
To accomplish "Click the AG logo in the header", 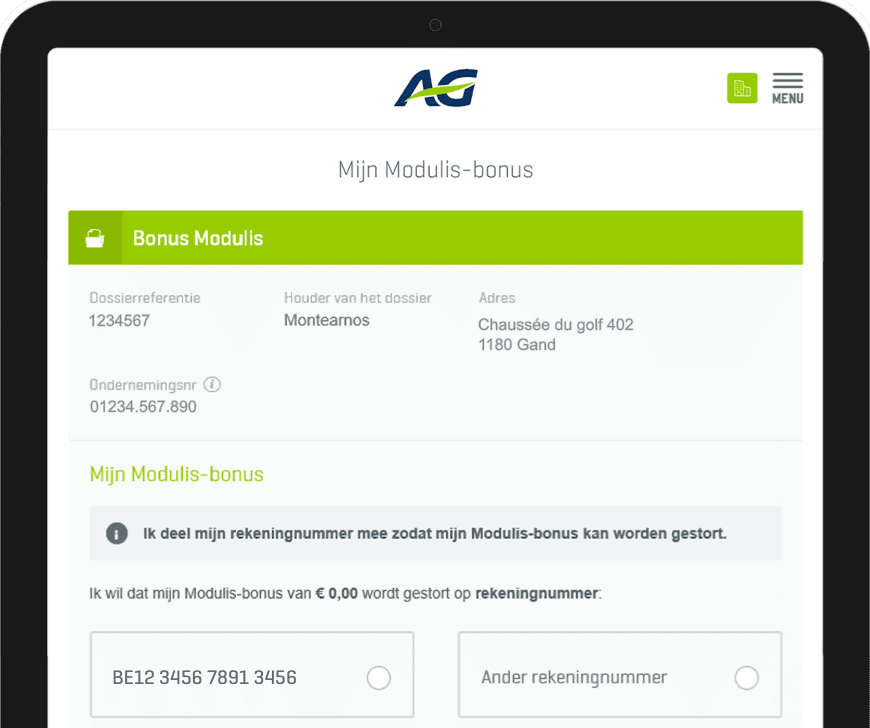I will coord(436,88).
